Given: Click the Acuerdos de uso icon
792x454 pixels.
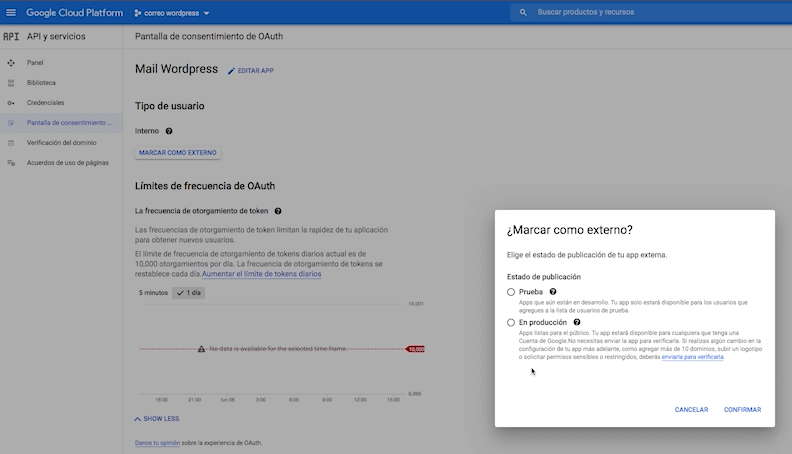Looking at the screenshot, I should [11, 163].
